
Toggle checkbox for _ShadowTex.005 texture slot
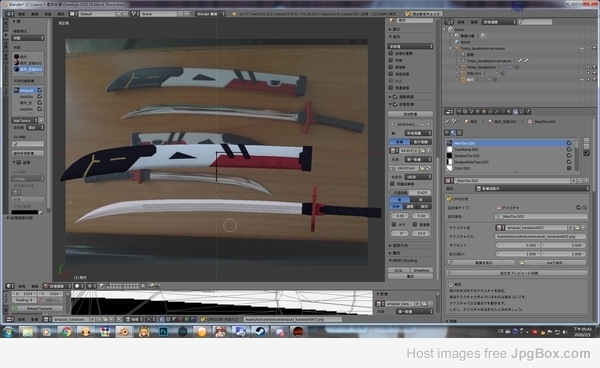[x=569, y=155]
